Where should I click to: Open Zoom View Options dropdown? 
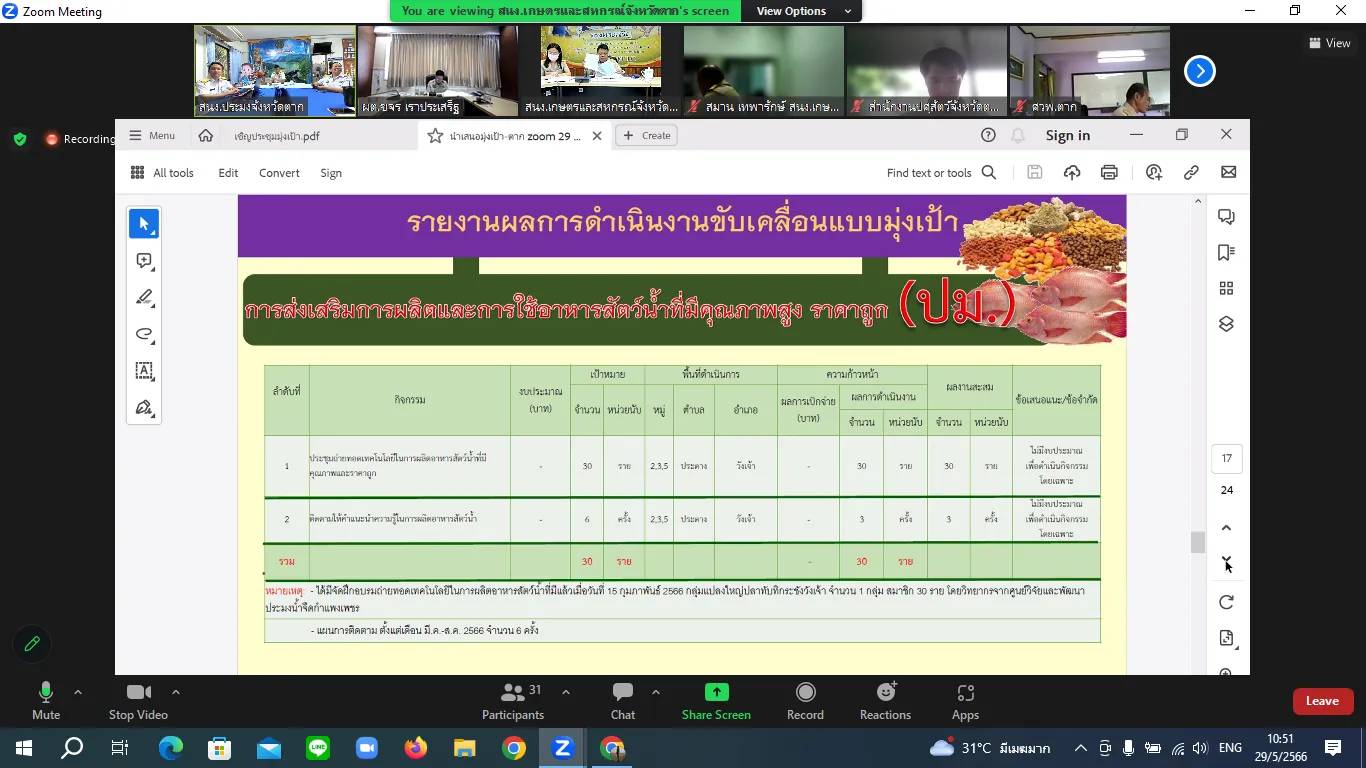click(804, 11)
